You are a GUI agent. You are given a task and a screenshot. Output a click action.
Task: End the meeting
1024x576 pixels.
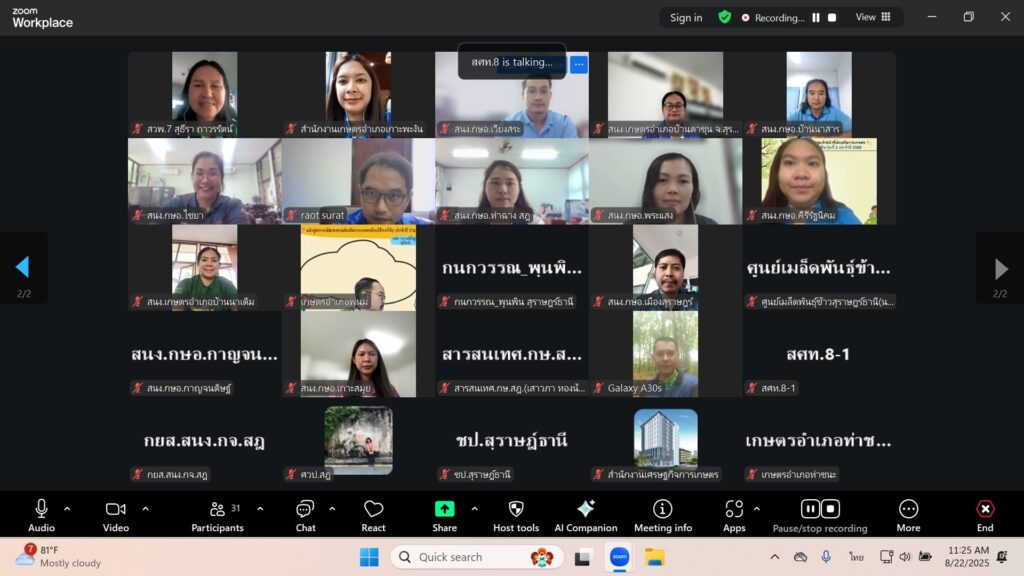pos(985,514)
